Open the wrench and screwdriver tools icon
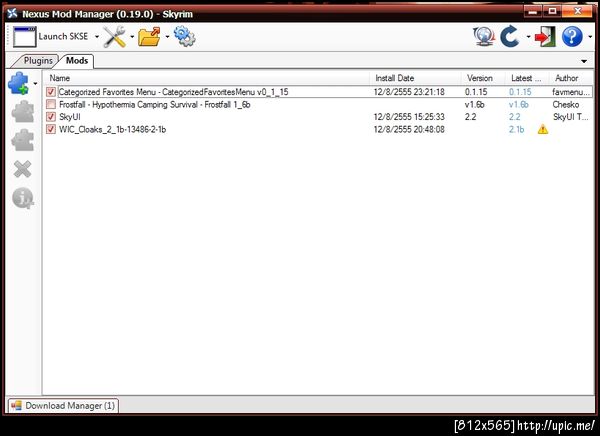The width and height of the screenshot is (600, 436). tap(115, 37)
